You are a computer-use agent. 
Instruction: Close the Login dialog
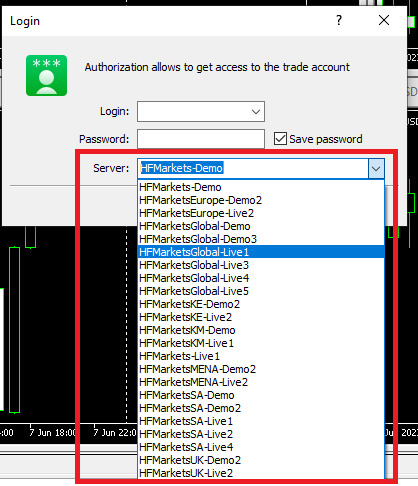coord(384,20)
